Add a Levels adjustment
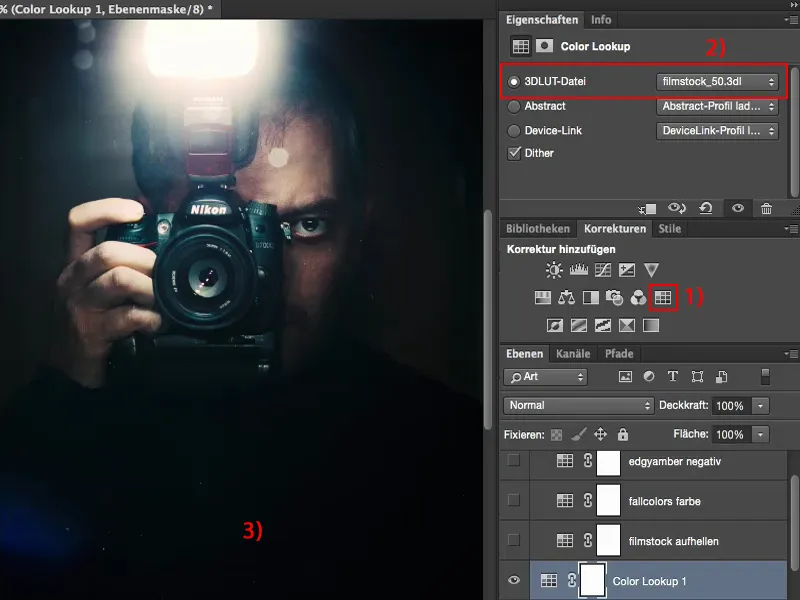Image resolution: width=800 pixels, height=600 pixels. coord(578,269)
